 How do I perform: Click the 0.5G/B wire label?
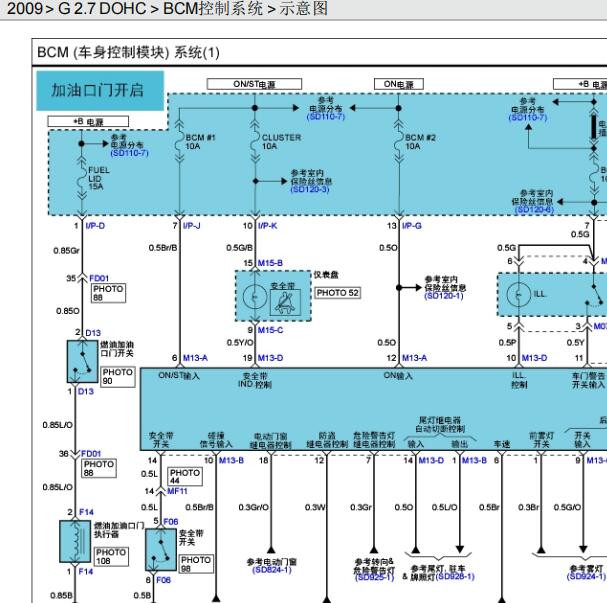tap(240, 248)
